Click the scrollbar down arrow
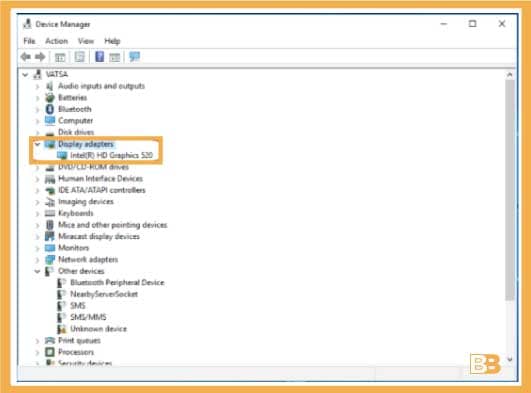The image size is (531, 393). 510,359
